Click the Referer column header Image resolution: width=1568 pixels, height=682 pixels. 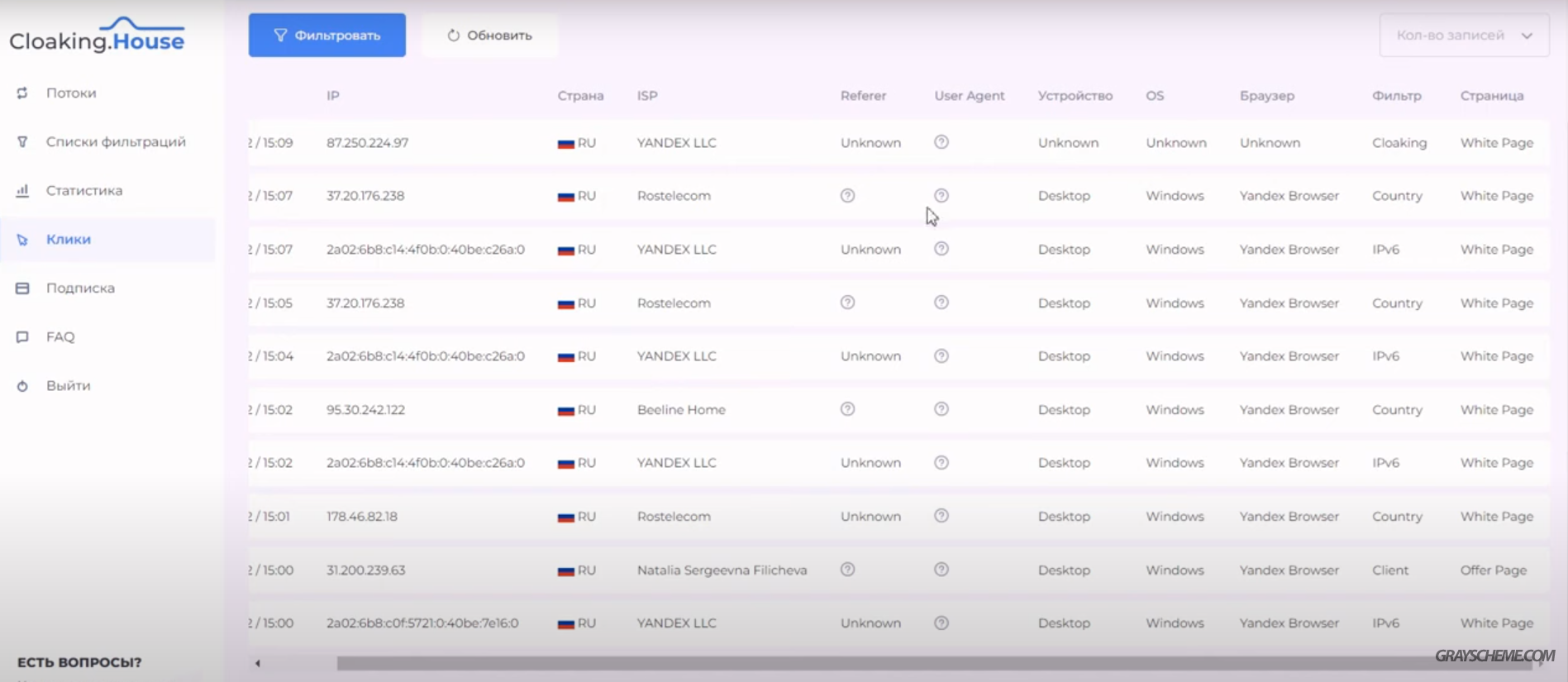[863, 95]
